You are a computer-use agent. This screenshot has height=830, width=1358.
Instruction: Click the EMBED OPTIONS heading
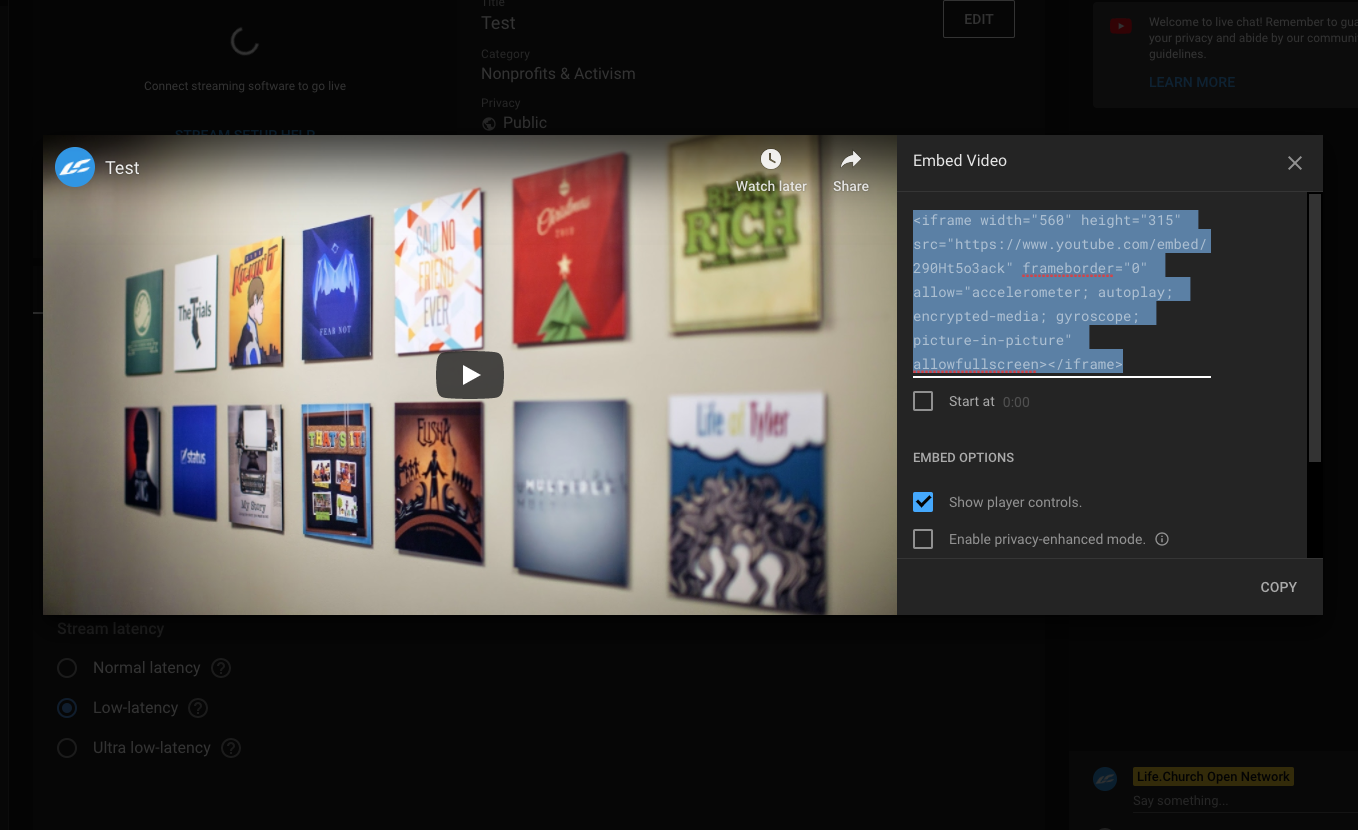[x=963, y=457]
